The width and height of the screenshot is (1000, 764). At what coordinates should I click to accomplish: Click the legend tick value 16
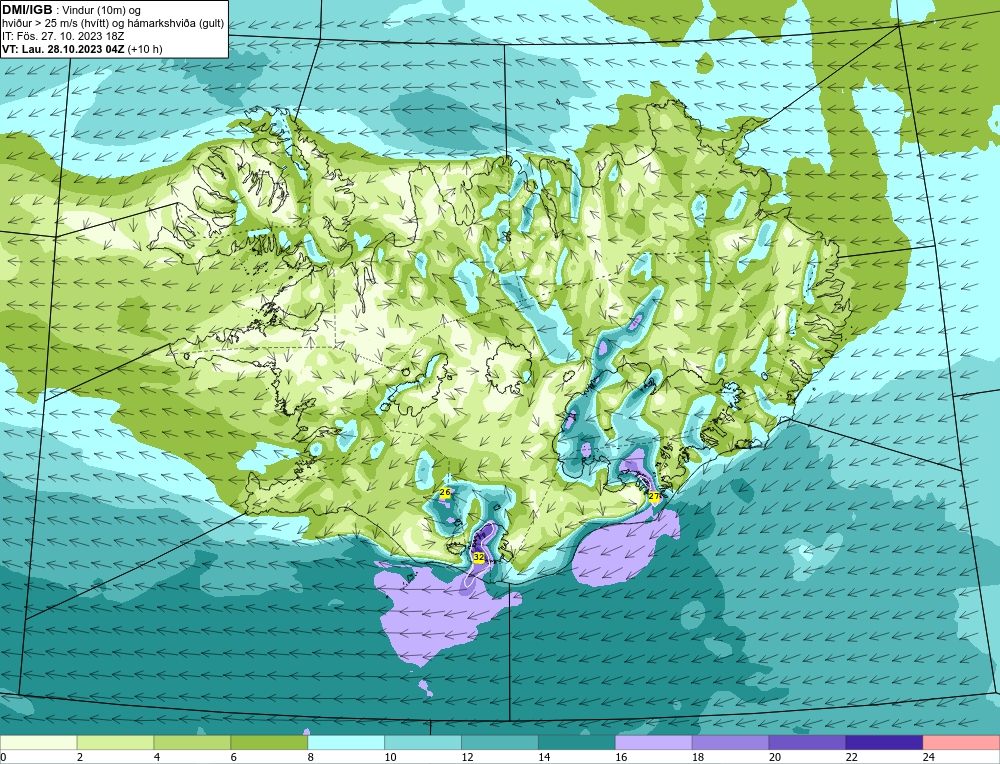(621, 757)
